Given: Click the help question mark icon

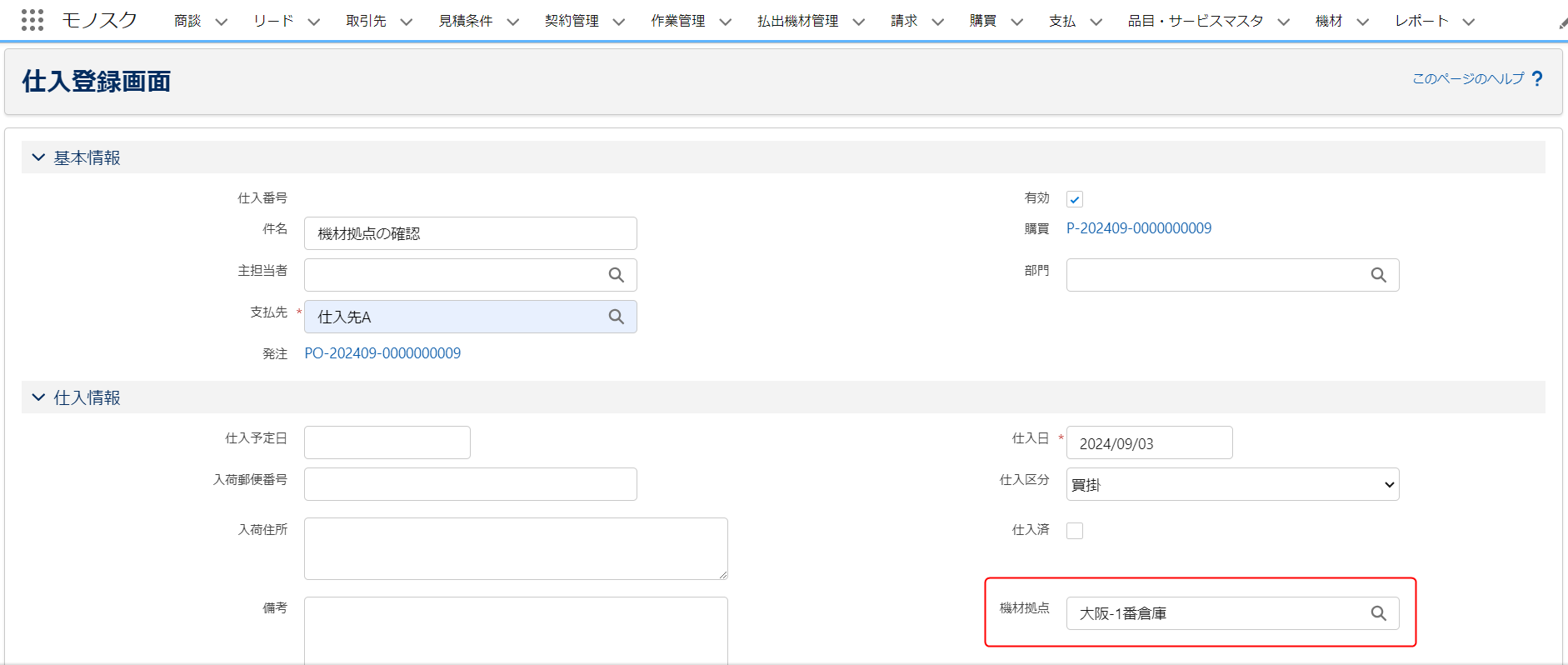Looking at the screenshot, I should point(1537,79).
